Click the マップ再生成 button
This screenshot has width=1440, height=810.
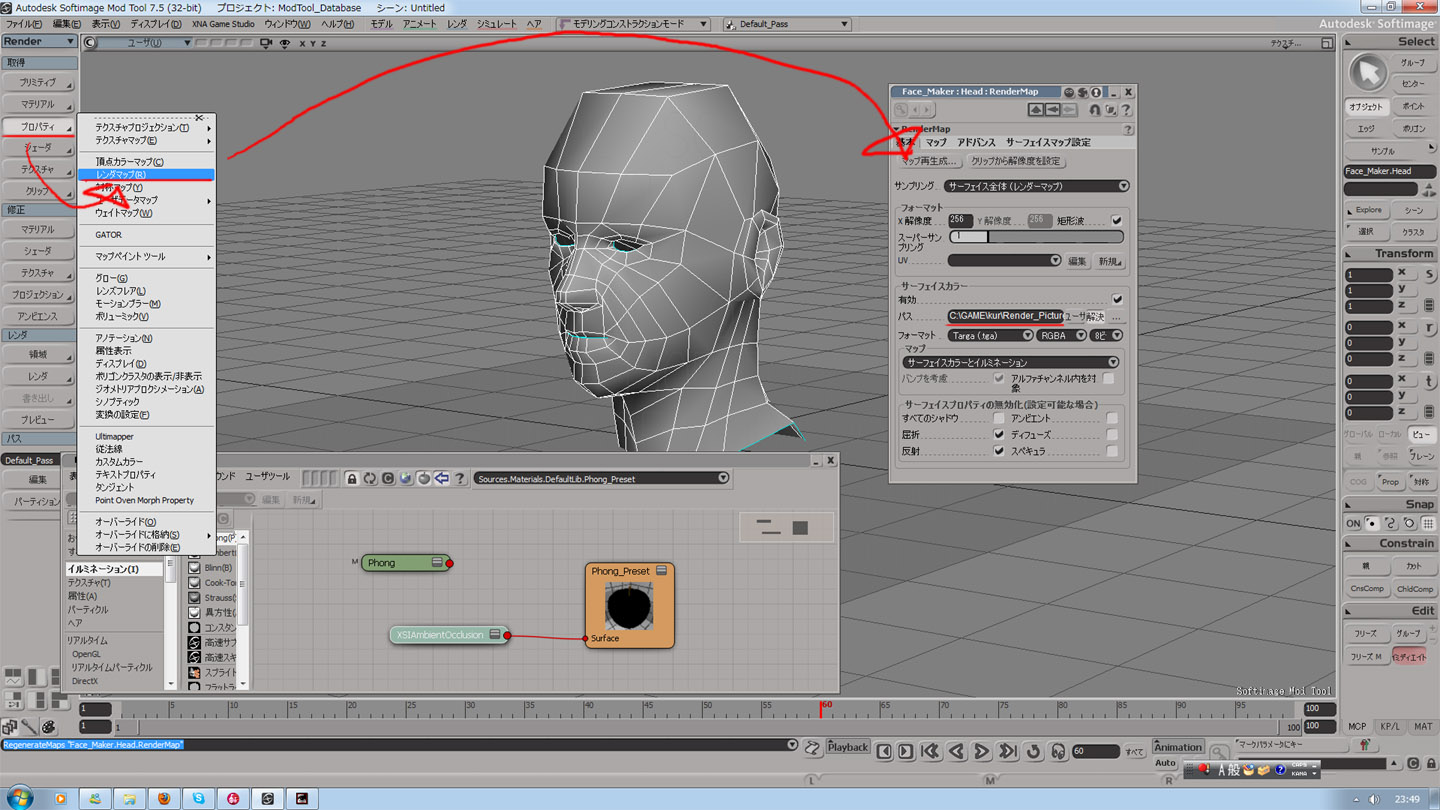coord(928,161)
